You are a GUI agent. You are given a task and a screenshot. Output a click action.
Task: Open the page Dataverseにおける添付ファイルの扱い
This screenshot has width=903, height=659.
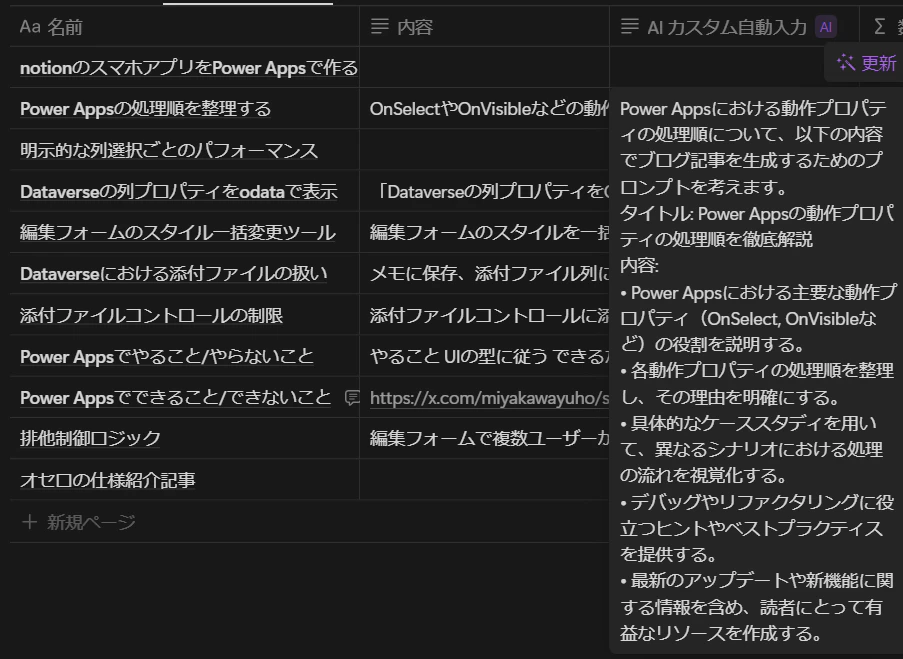pyautogui.click(x=173, y=274)
